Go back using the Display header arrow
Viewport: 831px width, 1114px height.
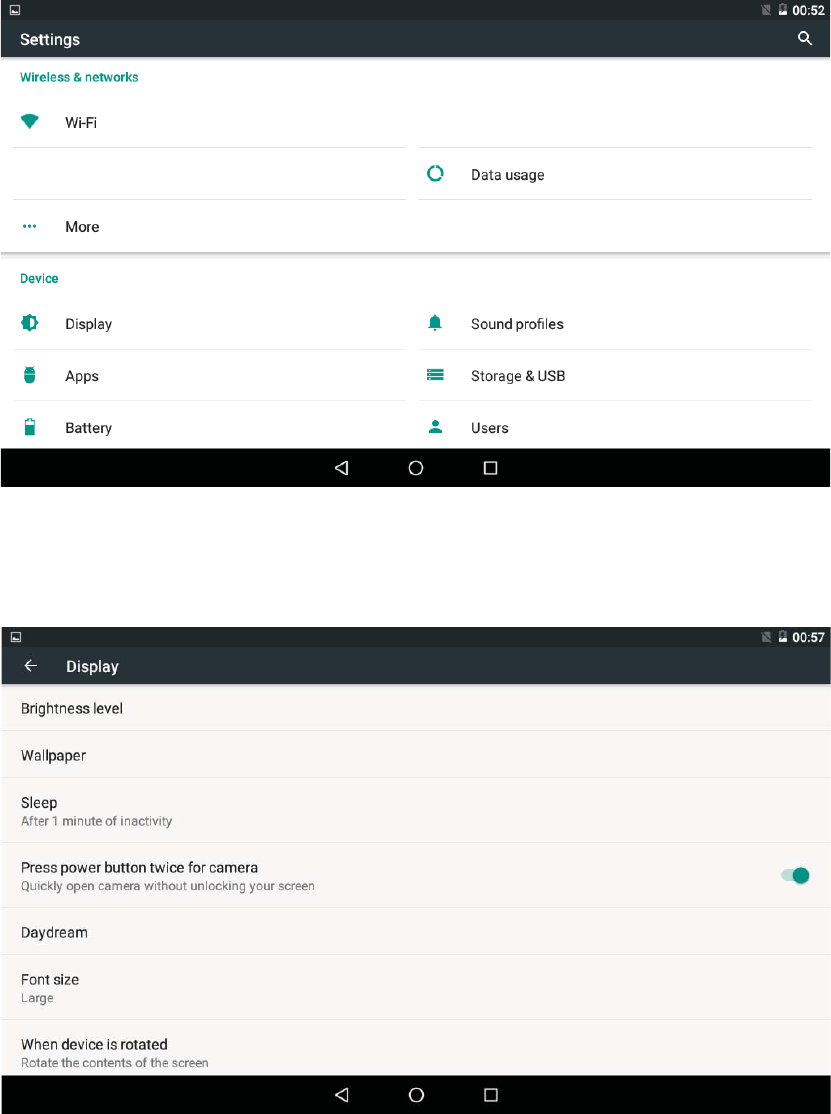[31, 665]
